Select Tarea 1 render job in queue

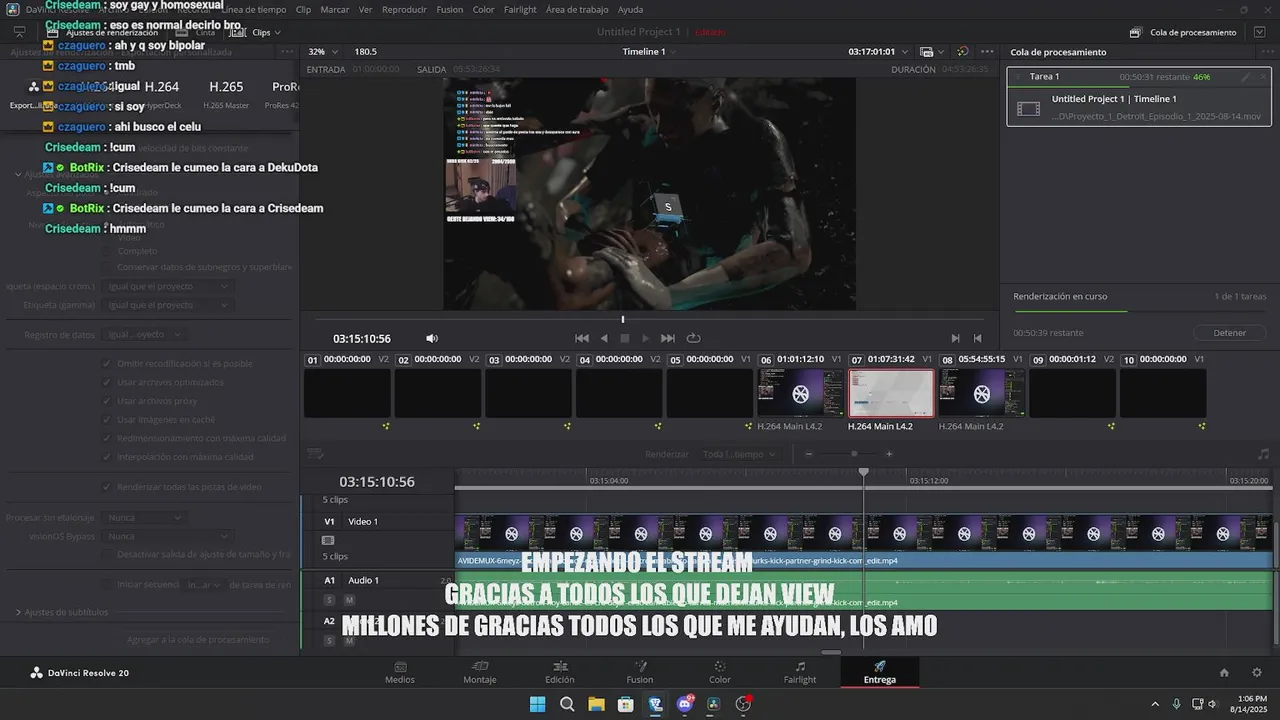[1138, 98]
